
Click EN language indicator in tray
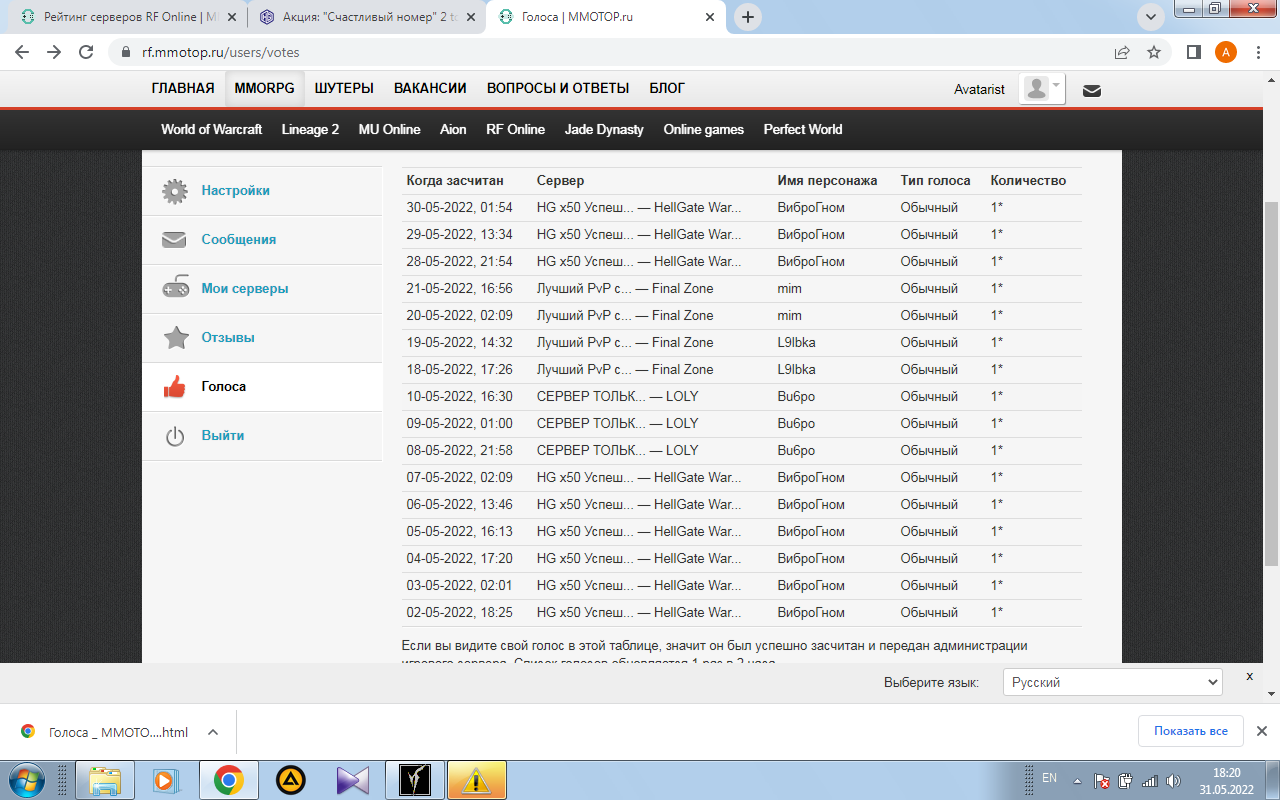coord(1049,778)
